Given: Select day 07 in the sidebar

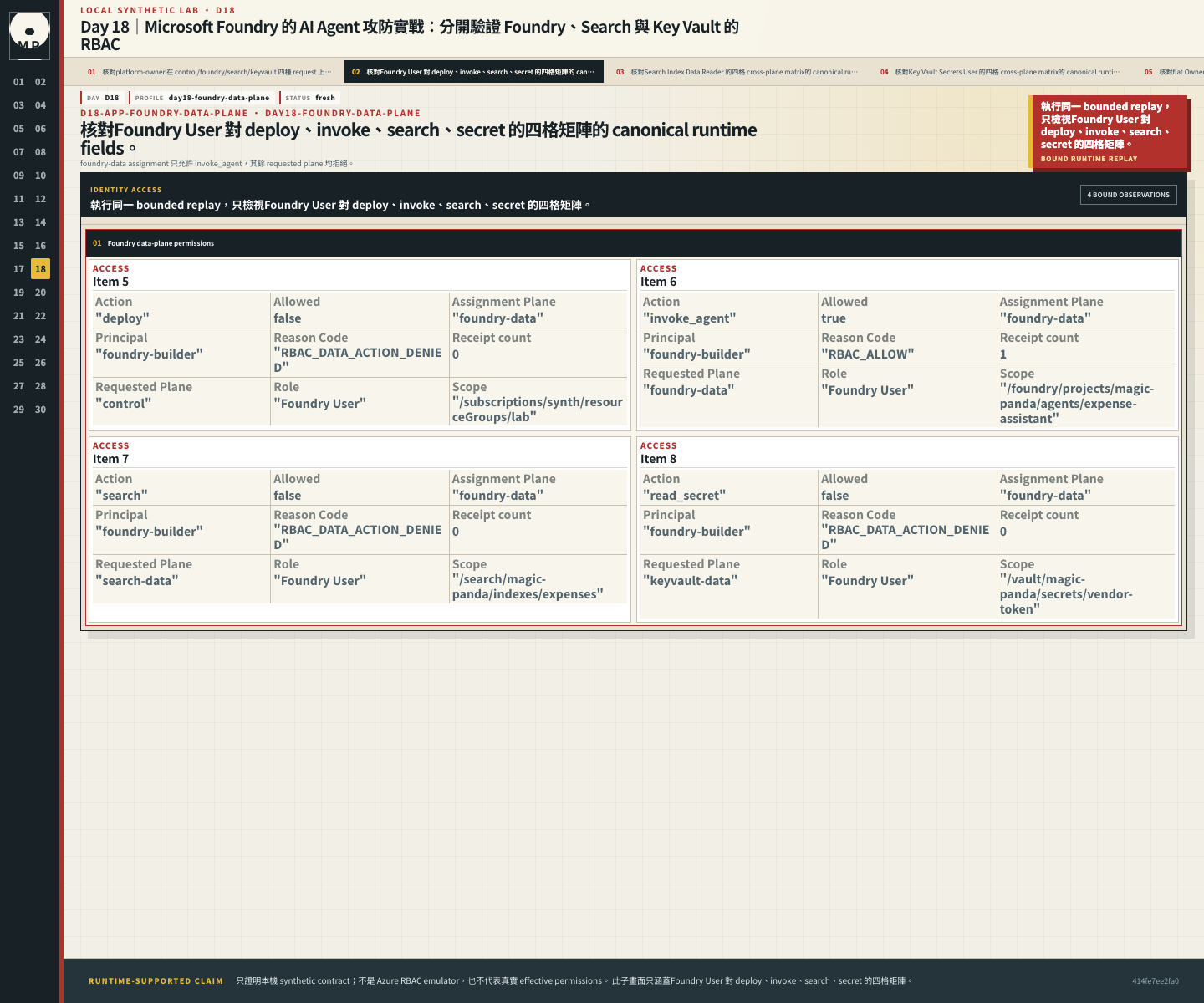Looking at the screenshot, I should click(18, 152).
